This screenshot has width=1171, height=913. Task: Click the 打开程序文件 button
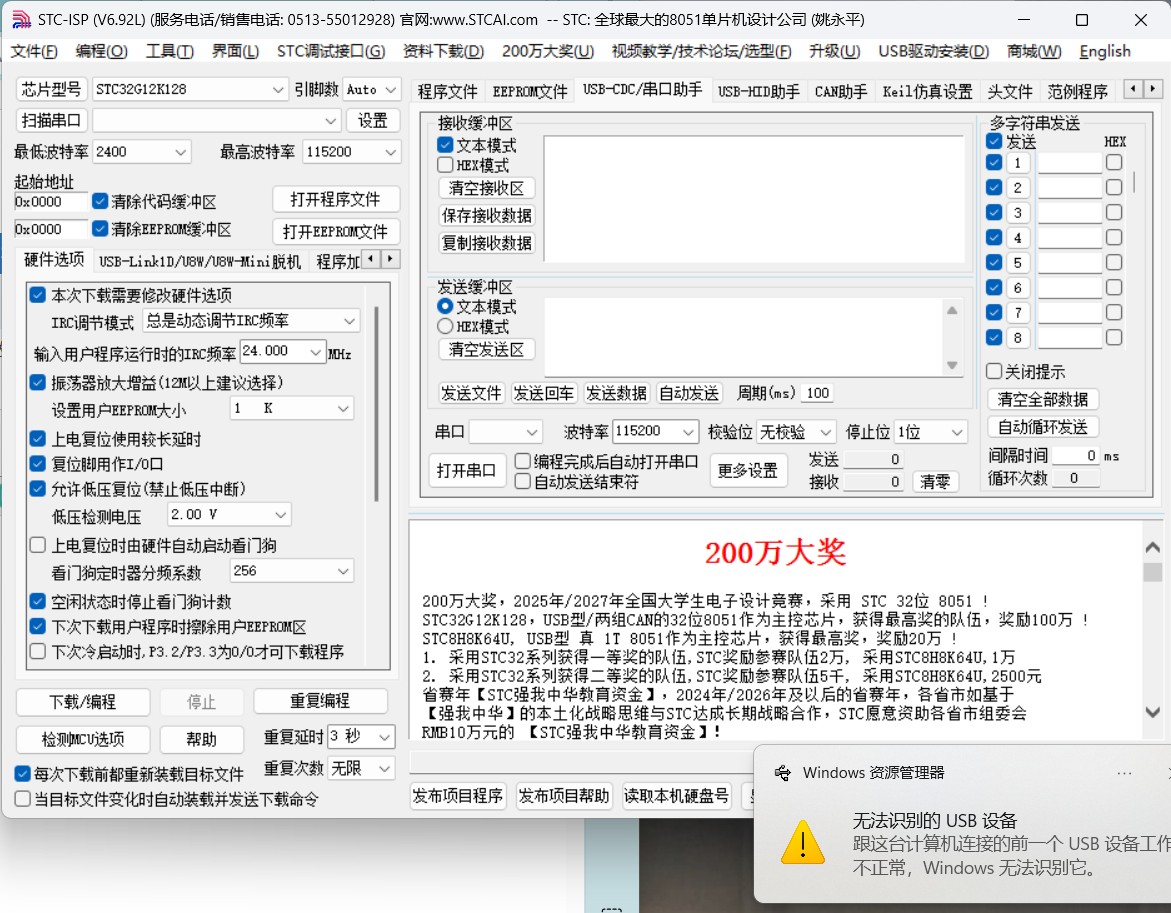[335, 199]
